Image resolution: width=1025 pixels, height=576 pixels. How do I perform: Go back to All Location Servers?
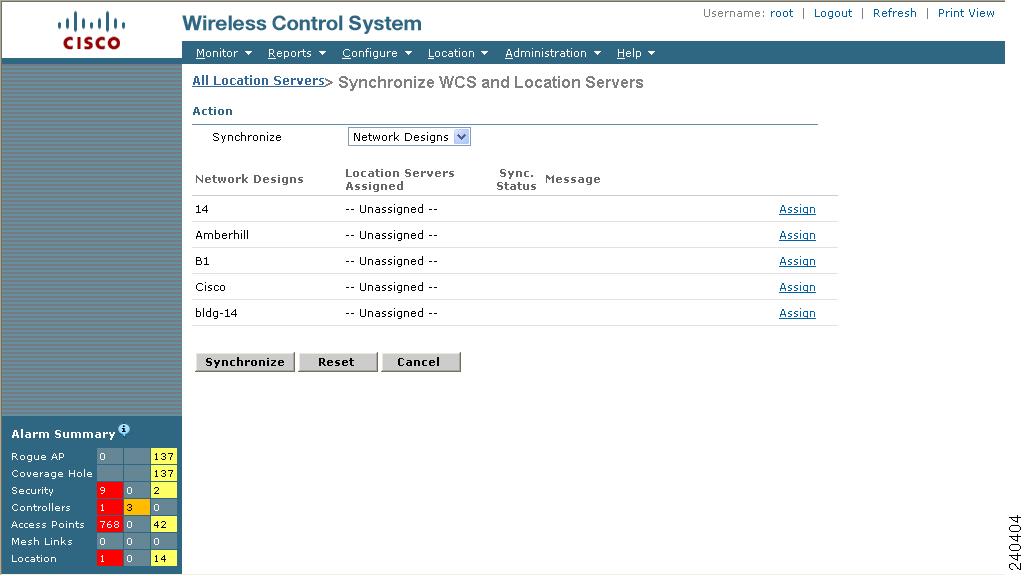tap(258, 80)
